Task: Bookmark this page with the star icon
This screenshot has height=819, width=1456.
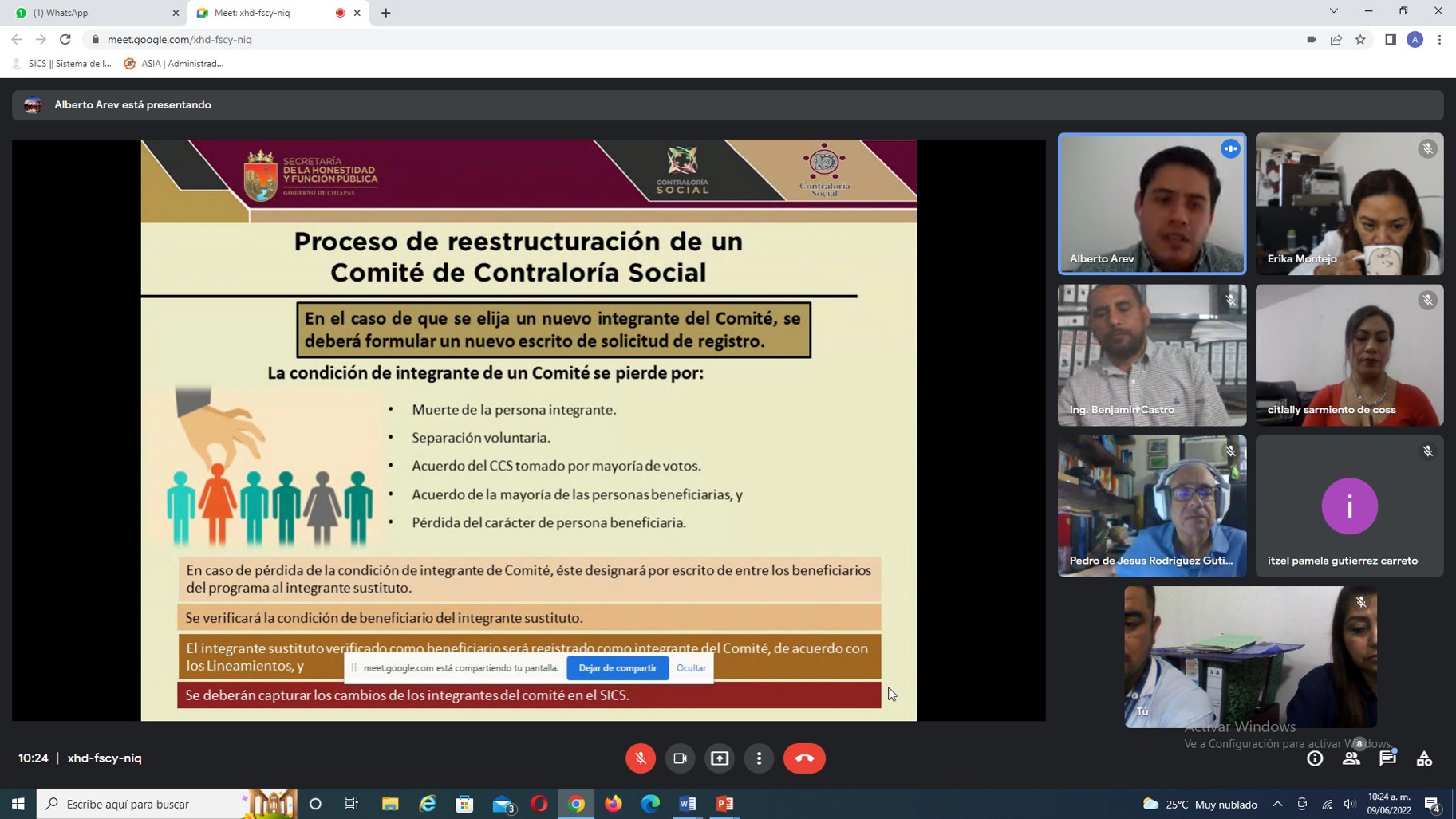Action: pos(1361,39)
